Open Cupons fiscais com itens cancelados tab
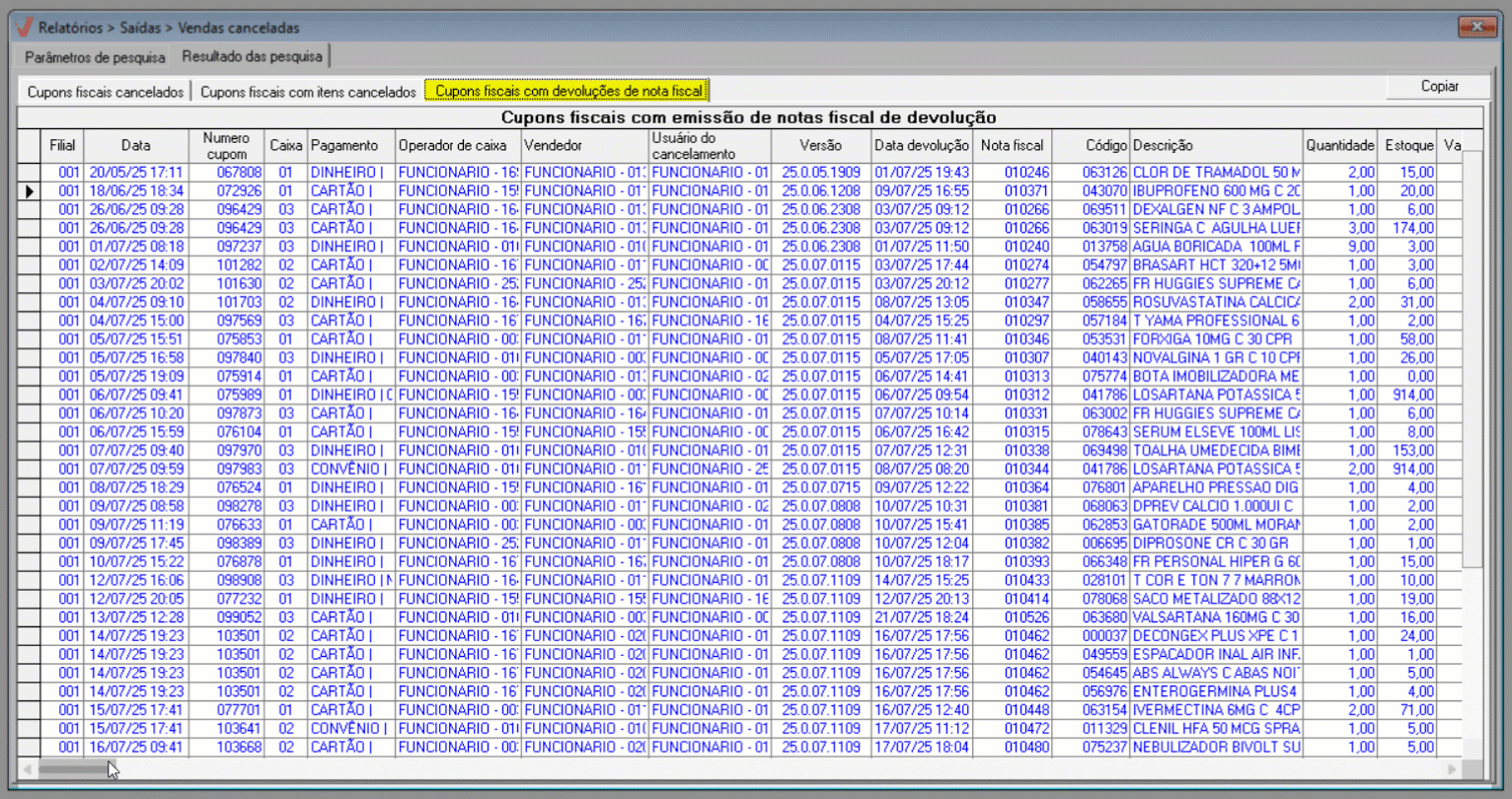The image size is (1512, 799). (308, 92)
